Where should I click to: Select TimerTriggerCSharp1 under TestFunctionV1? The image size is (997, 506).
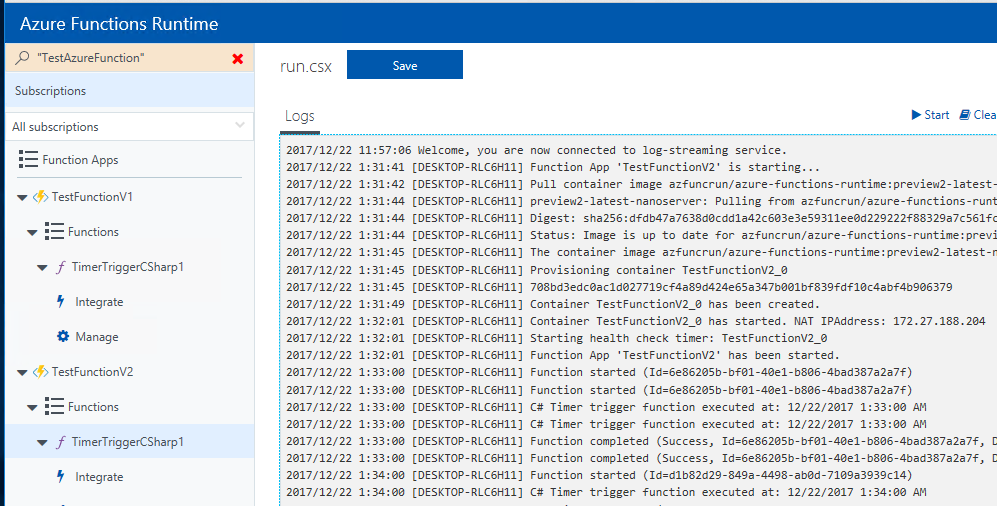point(127,267)
